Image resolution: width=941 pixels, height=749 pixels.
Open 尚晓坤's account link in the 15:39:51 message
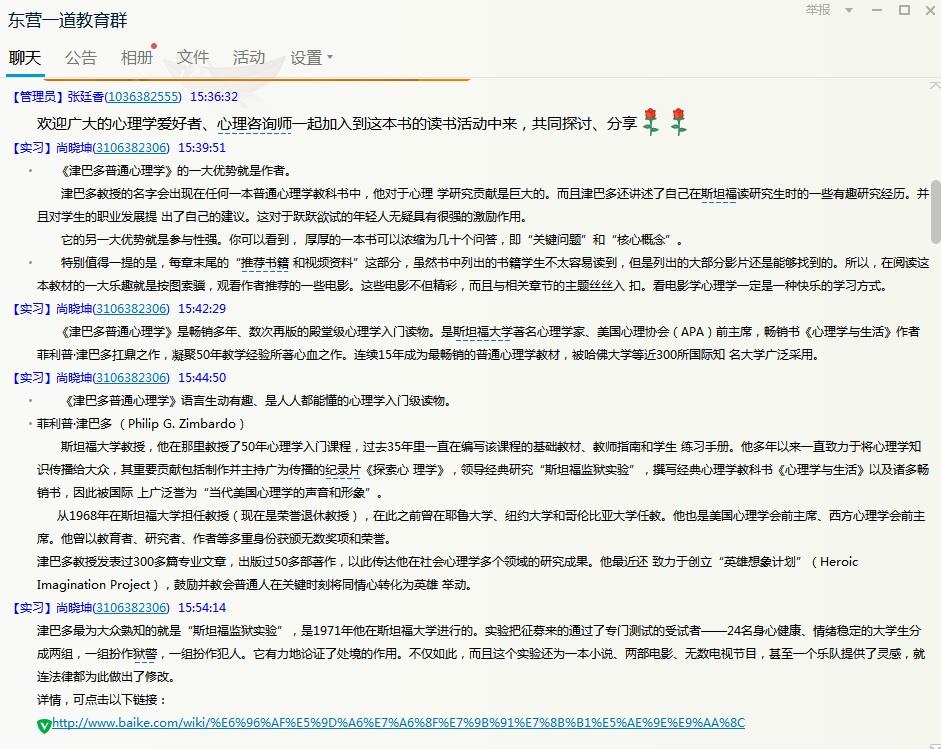(131, 148)
